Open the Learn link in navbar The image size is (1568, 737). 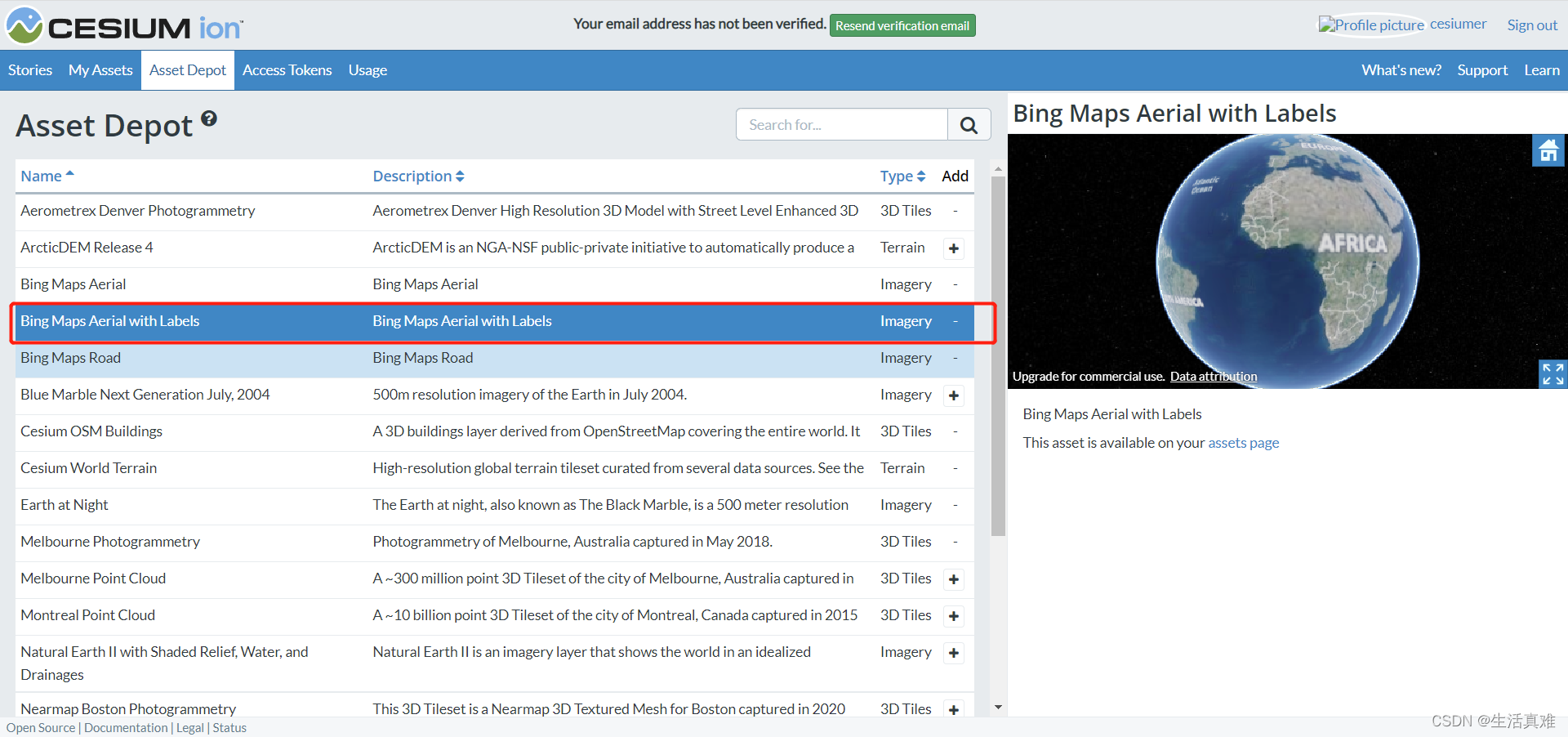click(x=1542, y=70)
